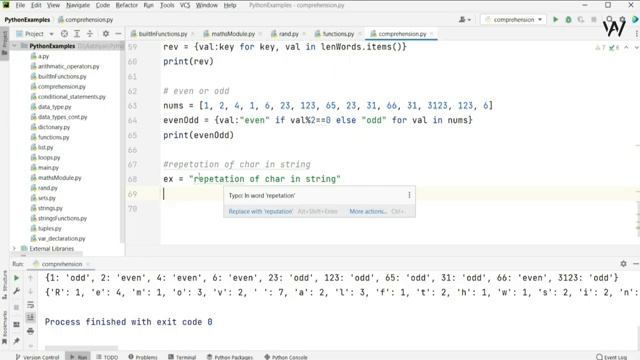The image size is (640, 360).
Task: Hide the Project panel with minus icon
Action: pos(118,34)
